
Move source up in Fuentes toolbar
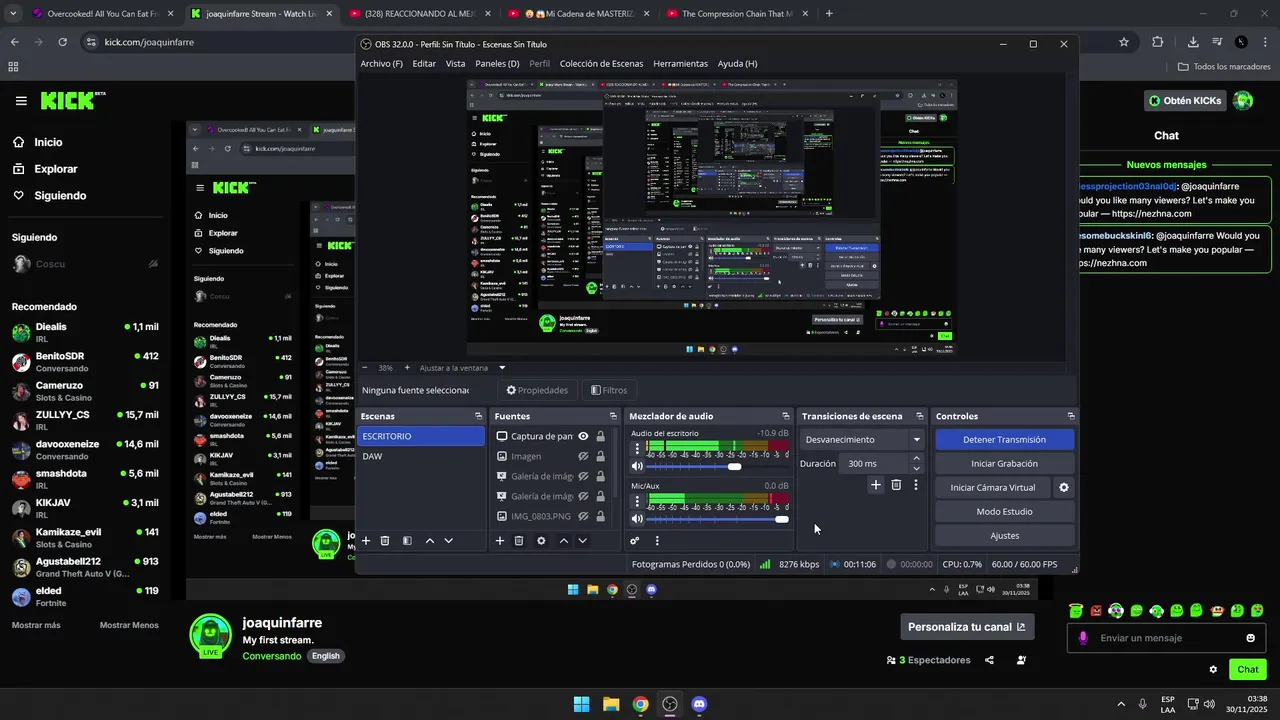coord(564,541)
